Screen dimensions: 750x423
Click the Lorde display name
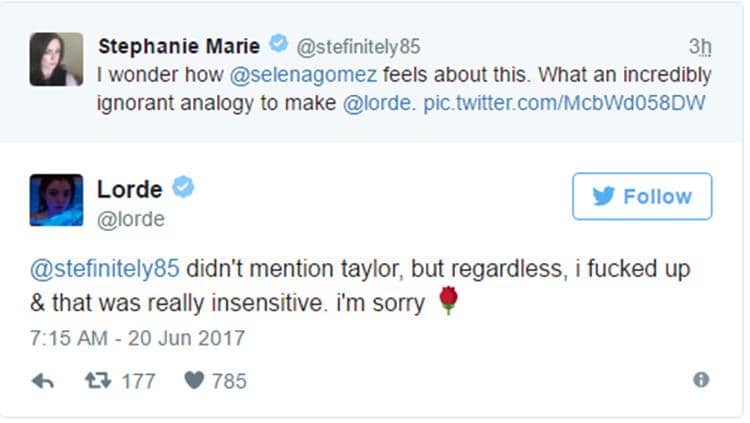click(x=130, y=188)
